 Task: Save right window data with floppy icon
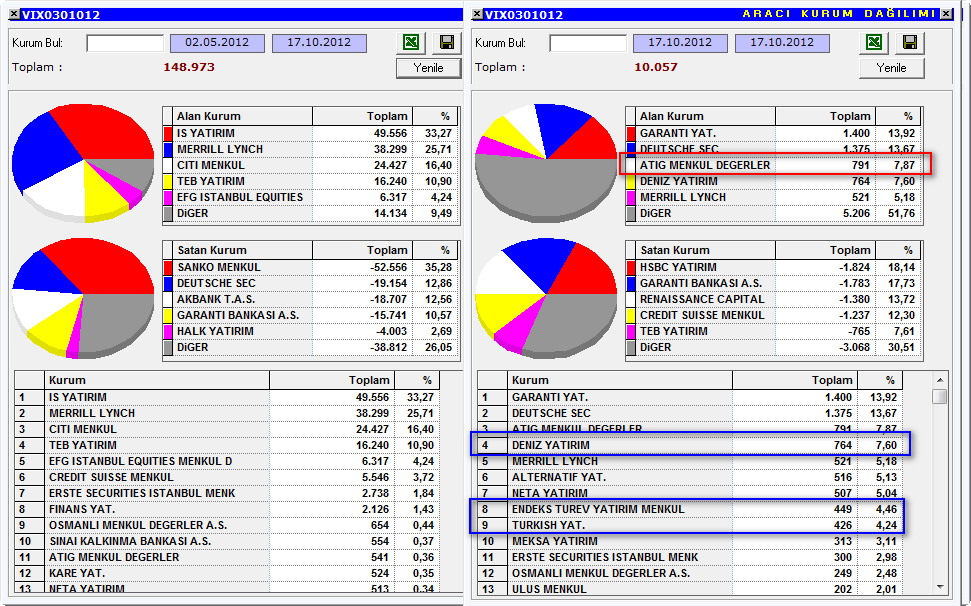click(x=909, y=42)
